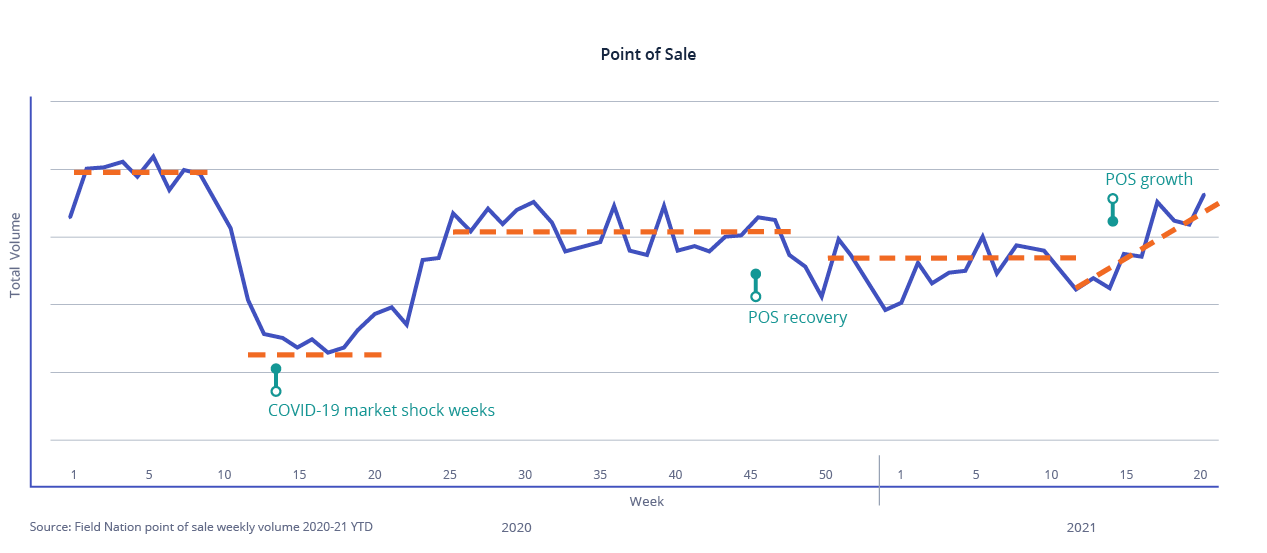Click the POS recovery marker pin icon
The width and height of the screenshot is (1267, 553).
755,285
